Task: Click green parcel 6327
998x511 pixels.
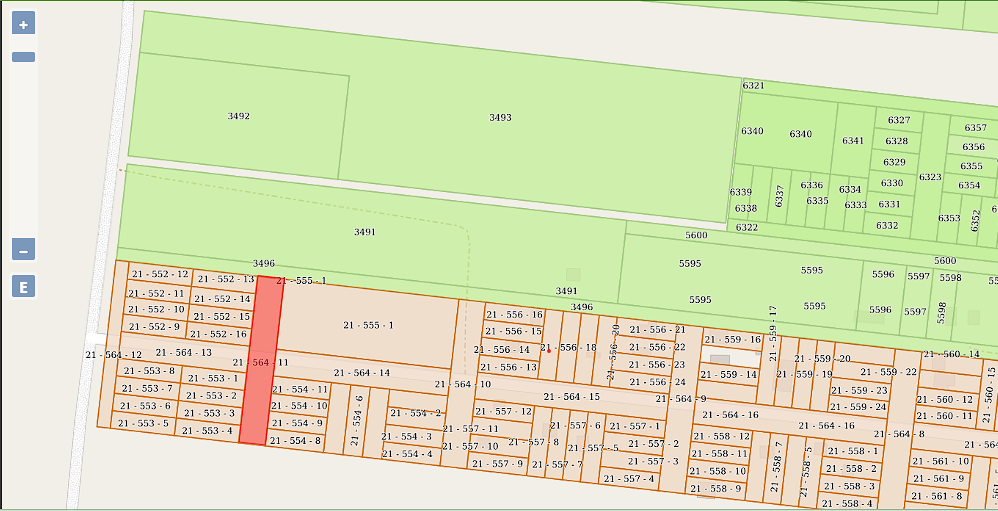Action: coord(898,120)
